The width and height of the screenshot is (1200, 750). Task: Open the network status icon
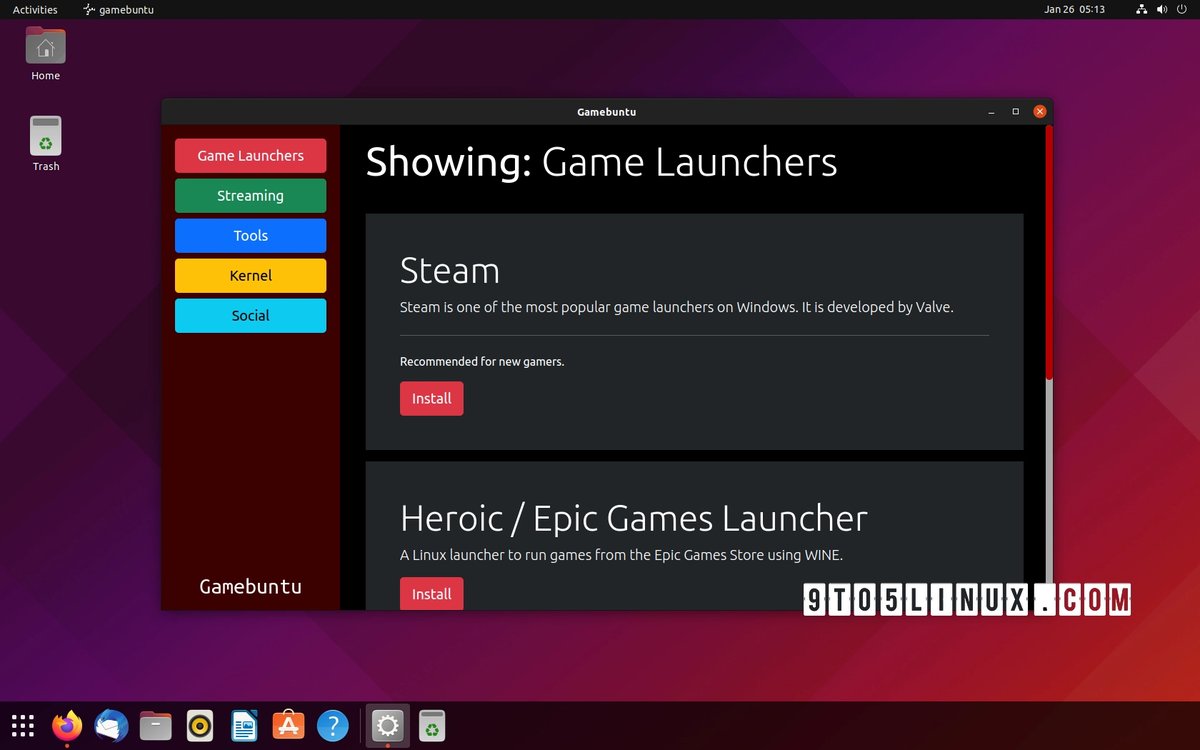click(1142, 9)
